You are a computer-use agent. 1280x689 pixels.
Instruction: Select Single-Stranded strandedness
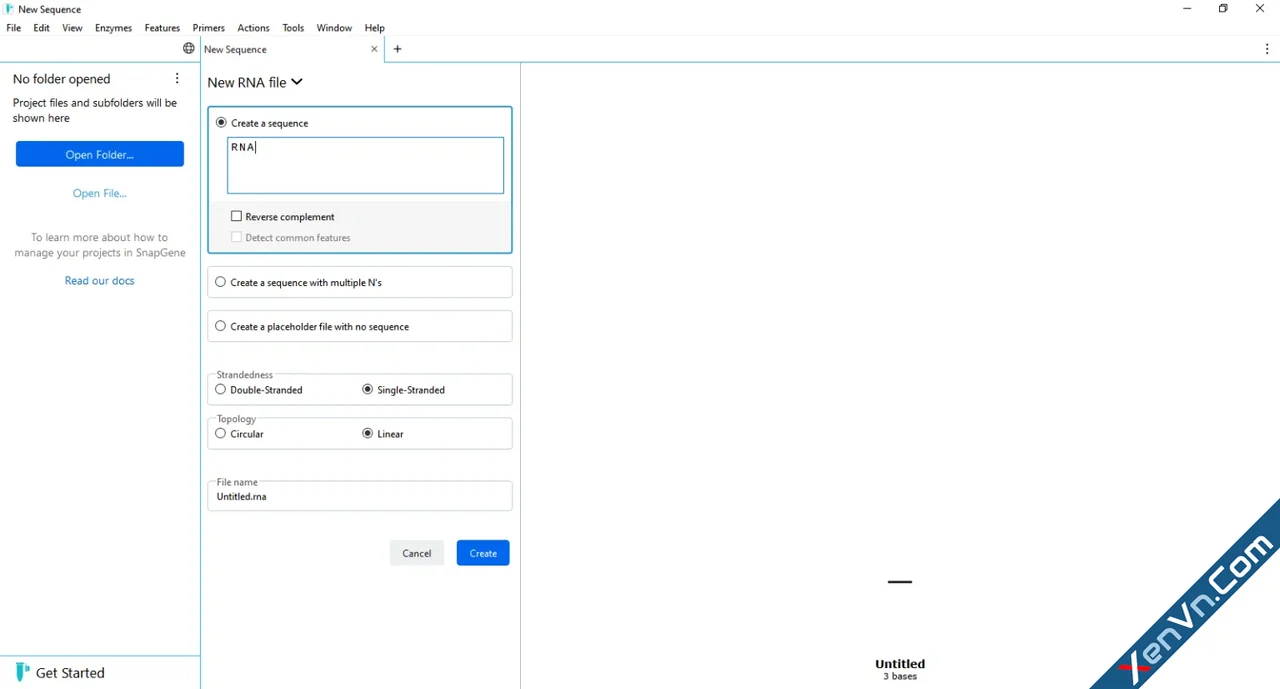[x=368, y=390]
